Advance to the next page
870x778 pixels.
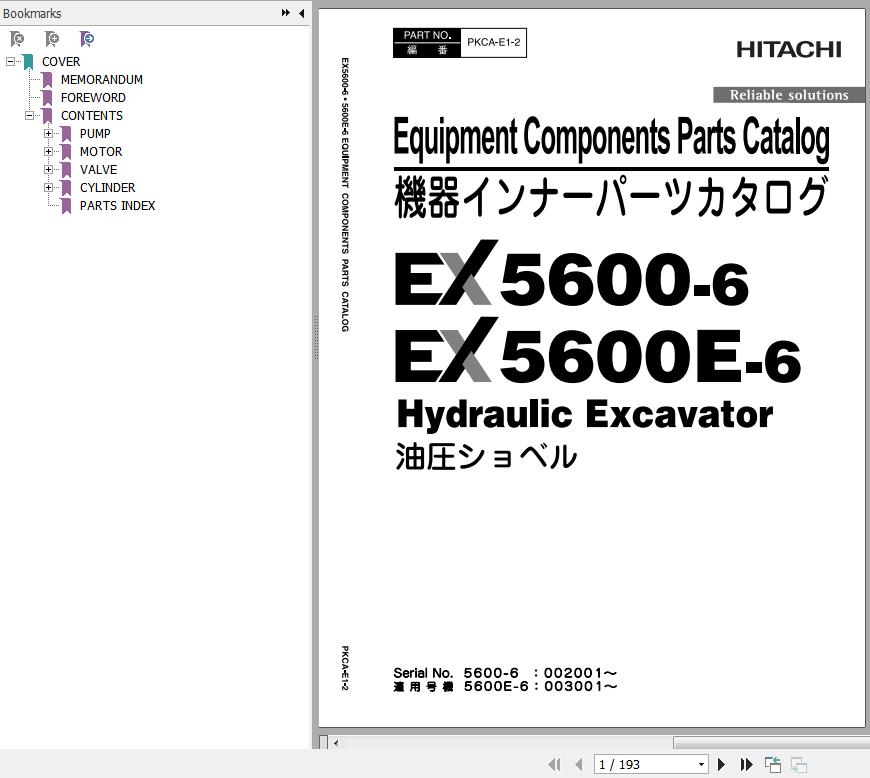pos(721,764)
